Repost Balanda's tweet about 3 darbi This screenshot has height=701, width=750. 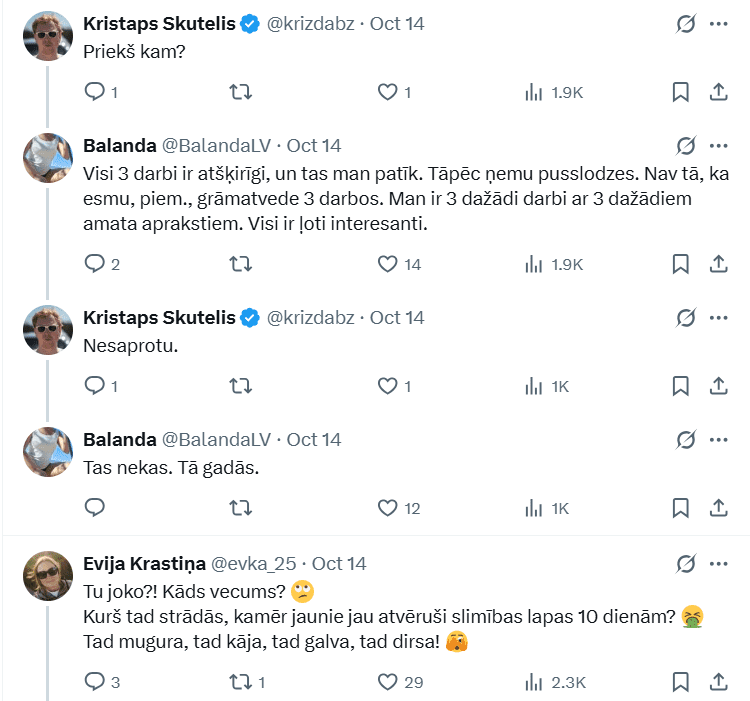pos(241,264)
